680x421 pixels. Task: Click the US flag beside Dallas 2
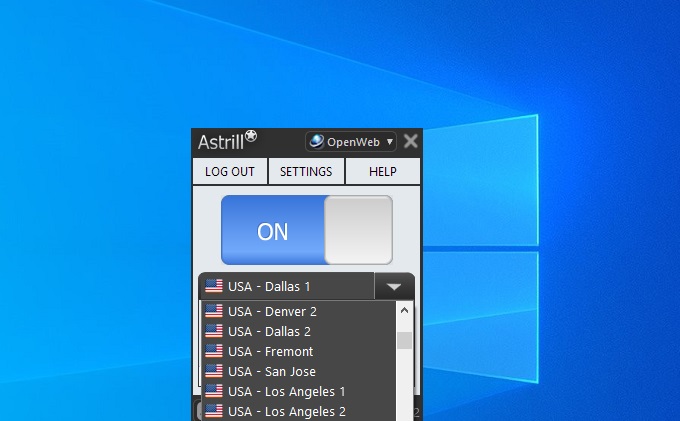pyautogui.click(x=214, y=331)
